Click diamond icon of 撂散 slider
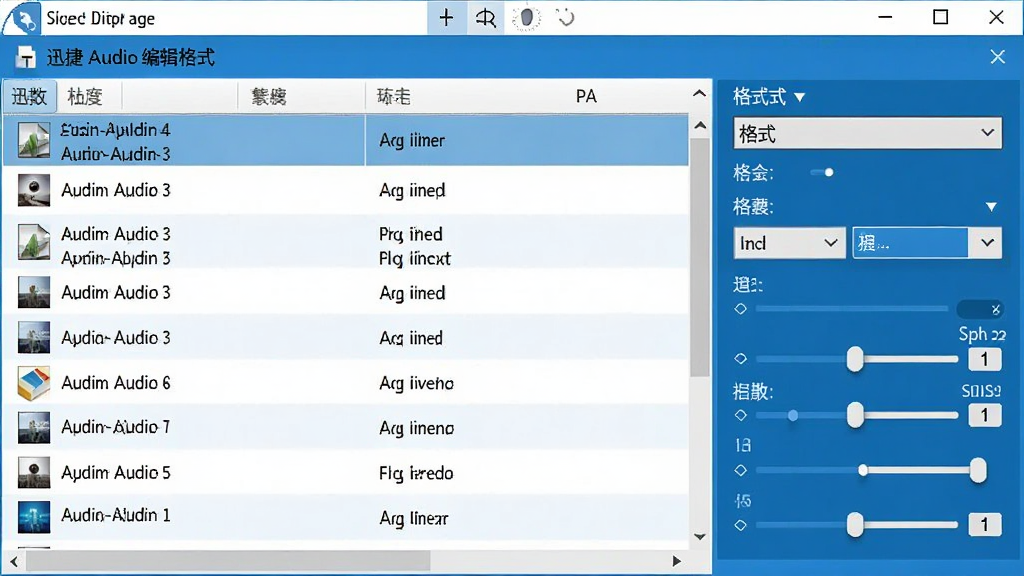 741,415
